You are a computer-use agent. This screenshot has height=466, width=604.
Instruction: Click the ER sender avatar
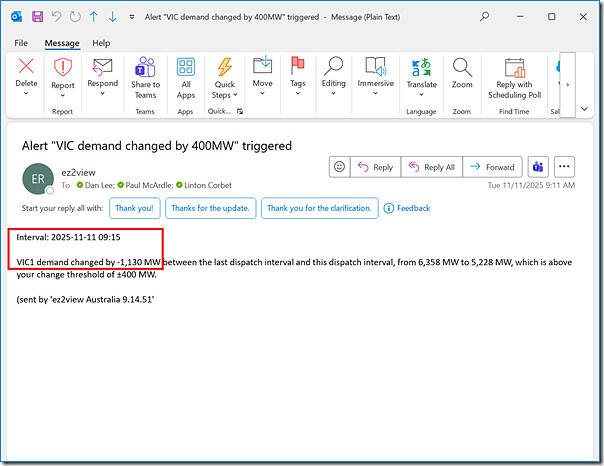[x=38, y=179]
